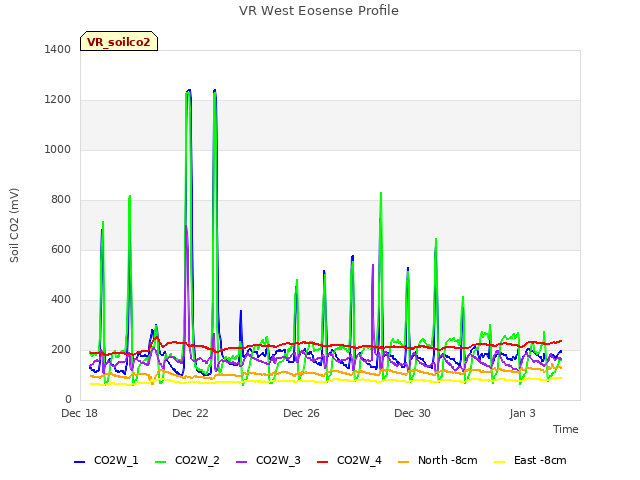Screen dimensions: 640x480
Task: Toggle the CO2W_1 legend entry
Action: (x=106, y=460)
